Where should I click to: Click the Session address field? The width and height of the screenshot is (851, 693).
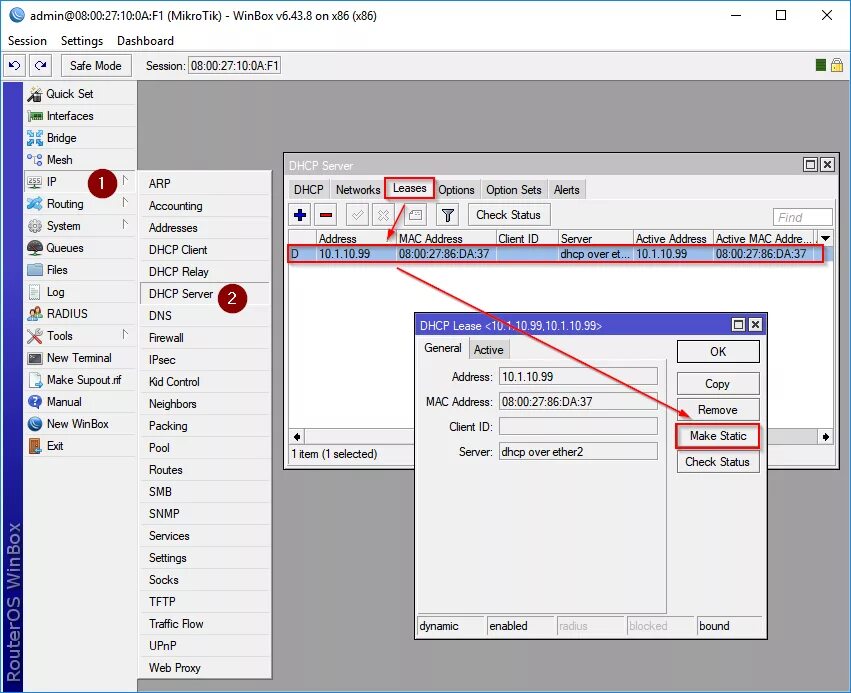(234, 66)
